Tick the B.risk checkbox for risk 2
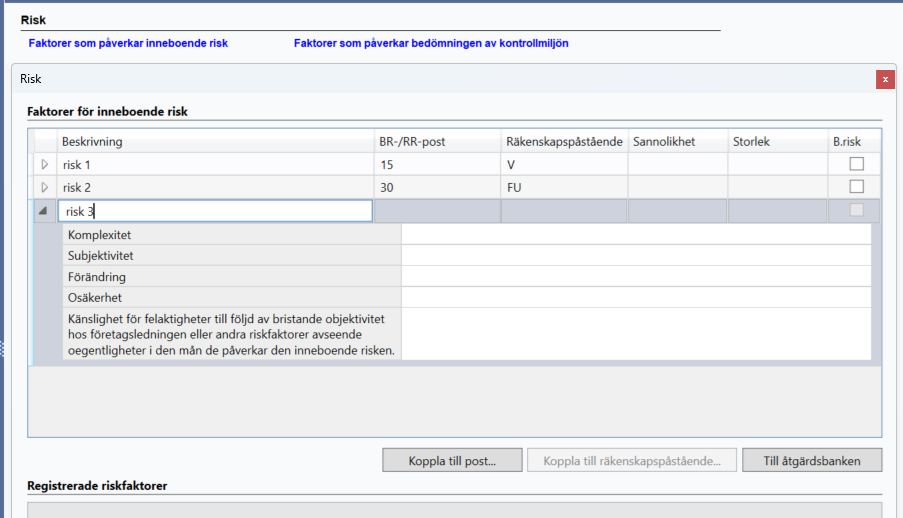The height and width of the screenshot is (518, 903). pyautogui.click(x=856, y=187)
